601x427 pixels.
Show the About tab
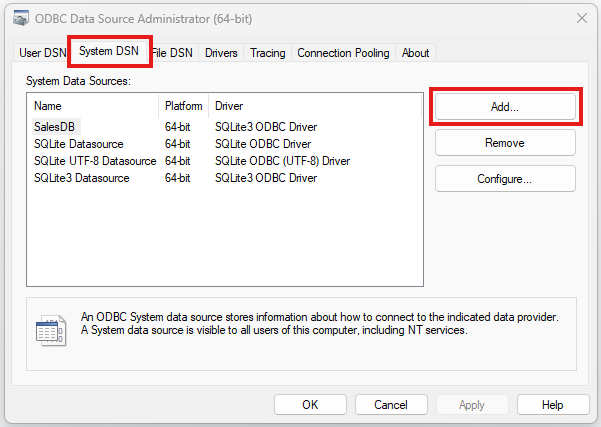(x=415, y=53)
